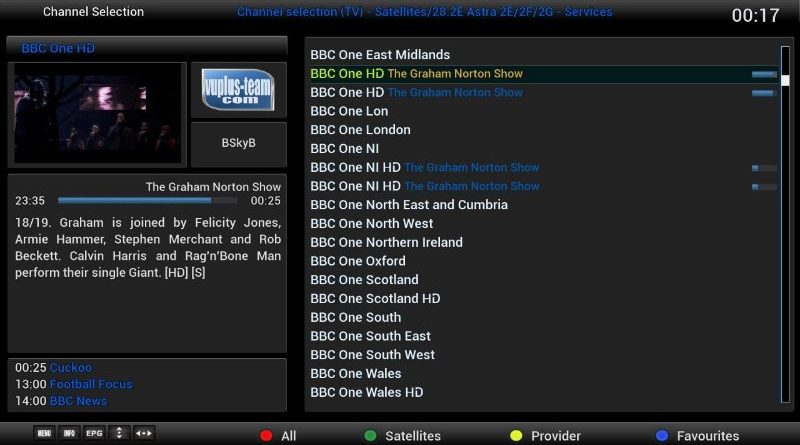Click the 23:35 start time
This screenshot has height=445, width=800.
click(x=30, y=201)
